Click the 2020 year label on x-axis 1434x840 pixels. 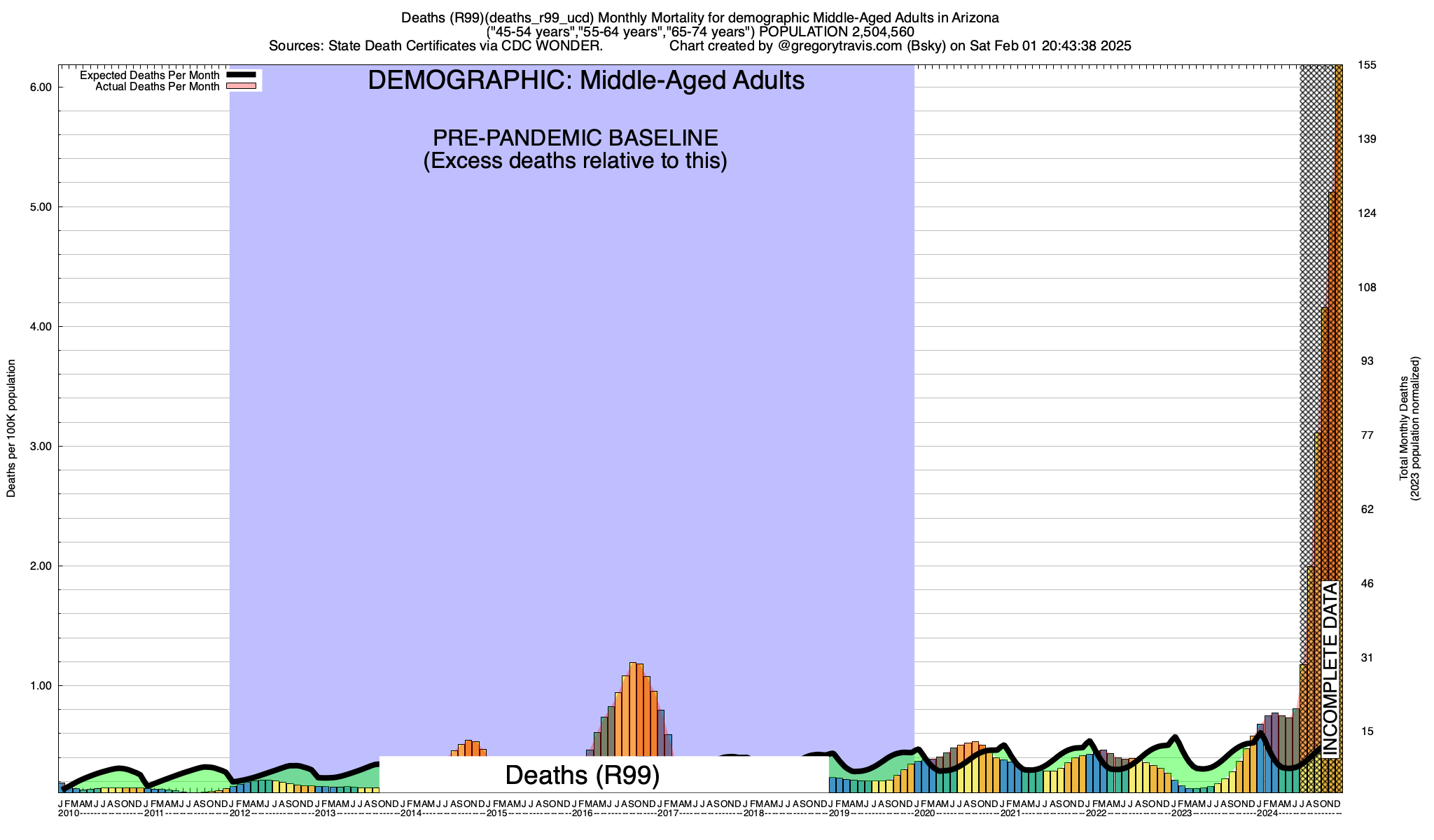(924, 813)
